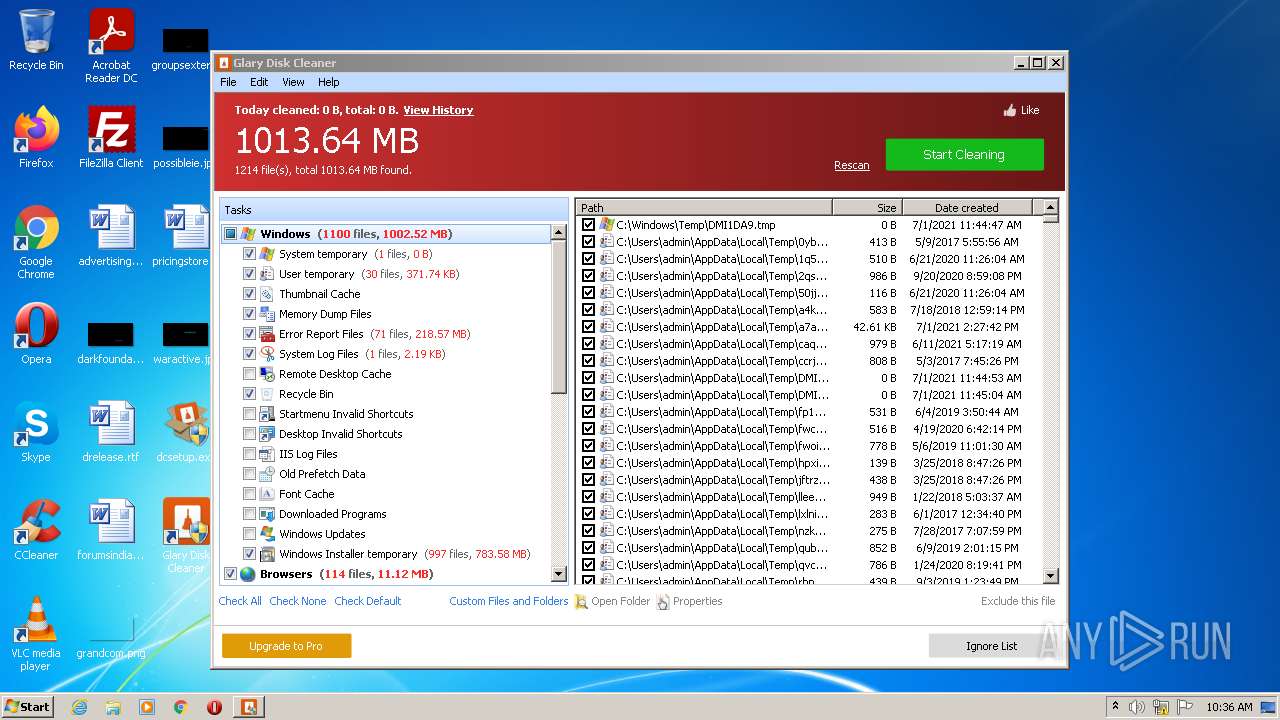
Task: Click the Start Cleaning button
Action: (x=964, y=154)
